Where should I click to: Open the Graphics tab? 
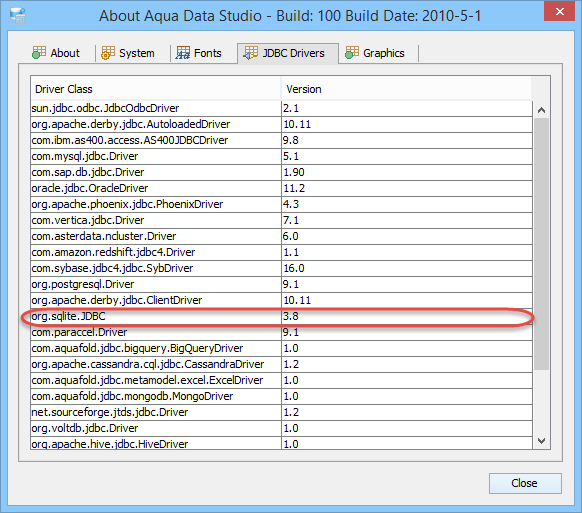[375, 53]
